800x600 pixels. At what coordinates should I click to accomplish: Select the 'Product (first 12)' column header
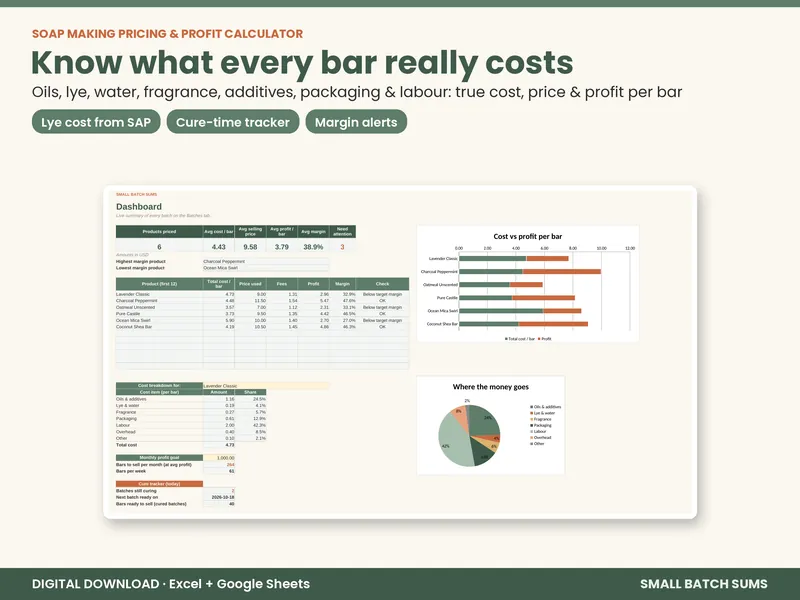(x=159, y=284)
